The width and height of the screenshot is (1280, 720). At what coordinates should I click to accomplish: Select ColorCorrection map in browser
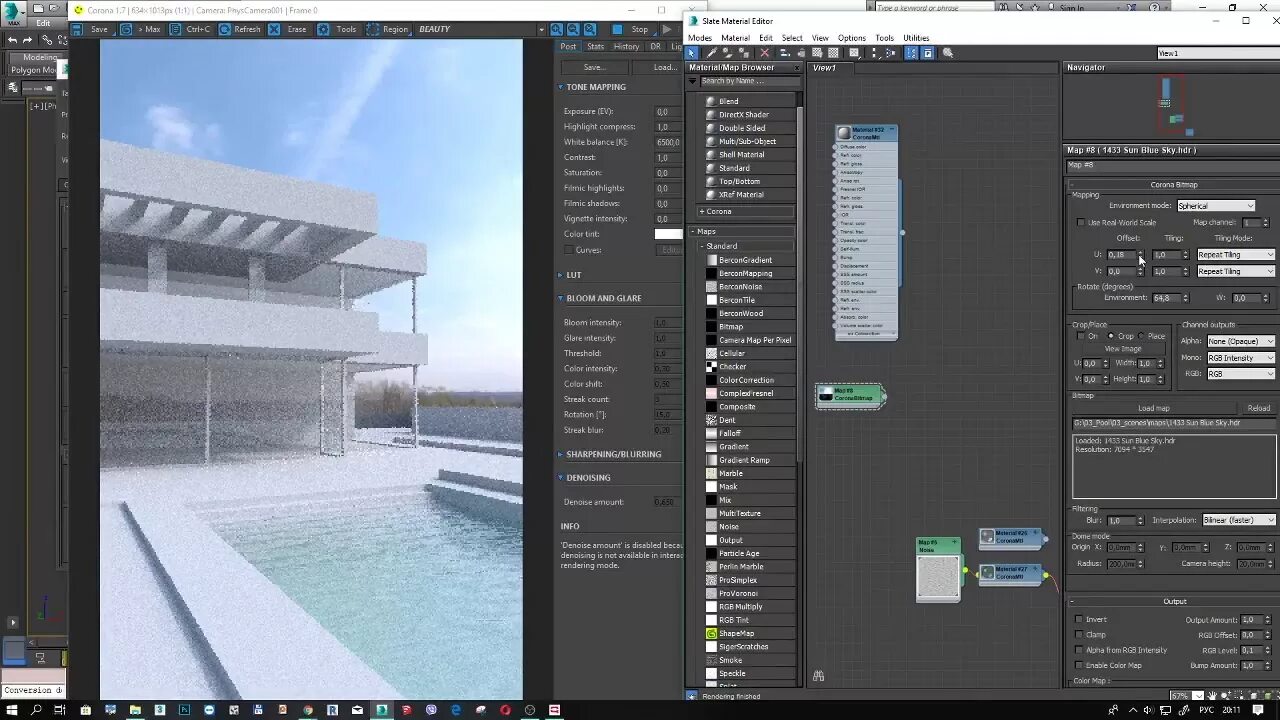746,380
